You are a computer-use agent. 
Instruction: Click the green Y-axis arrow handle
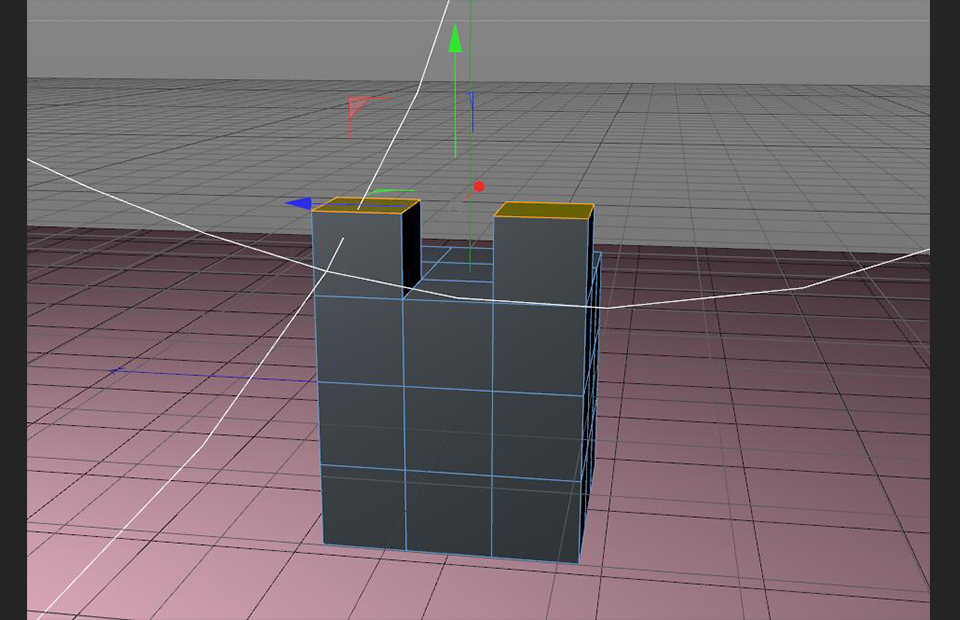coord(455,40)
